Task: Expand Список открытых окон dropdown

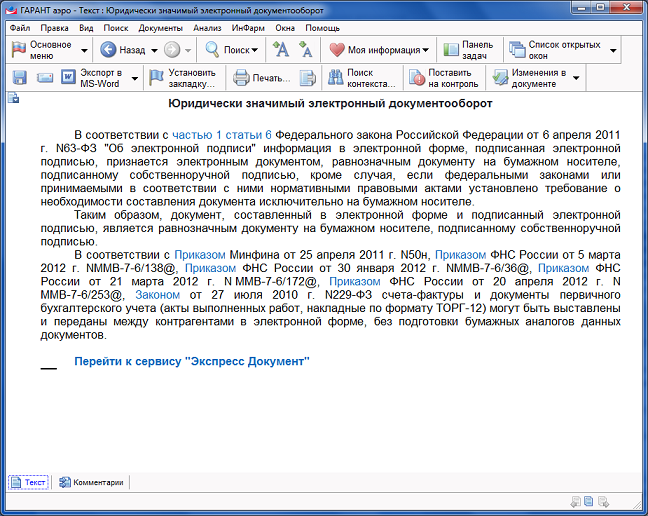Action: point(613,49)
